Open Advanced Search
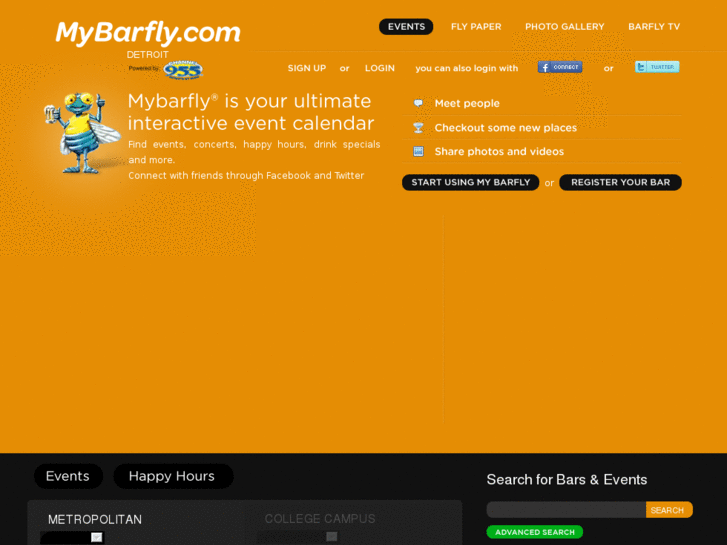 535,532
